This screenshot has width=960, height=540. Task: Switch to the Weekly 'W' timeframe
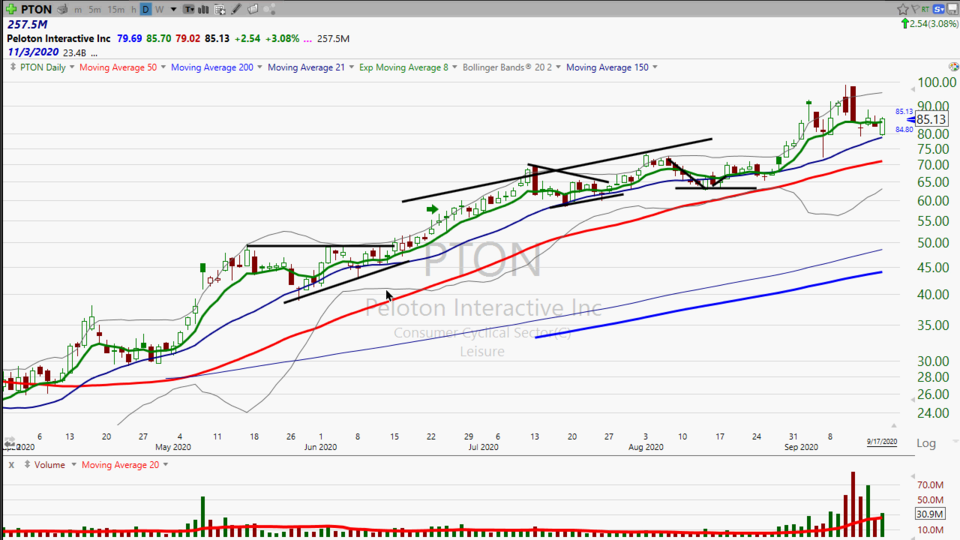159,10
